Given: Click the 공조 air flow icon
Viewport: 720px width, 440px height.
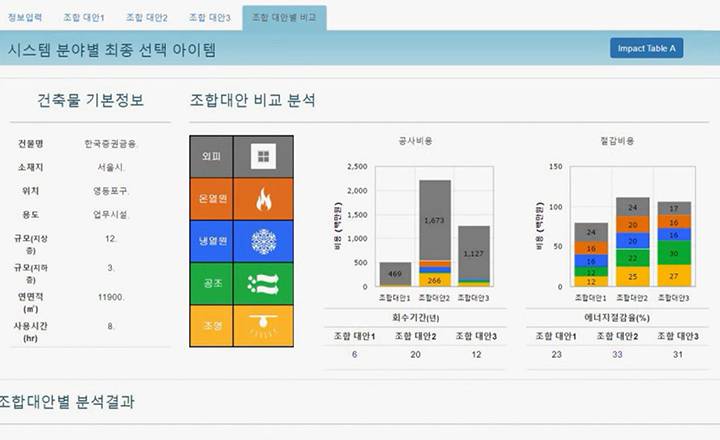Looking at the screenshot, I should click(264, 284).
